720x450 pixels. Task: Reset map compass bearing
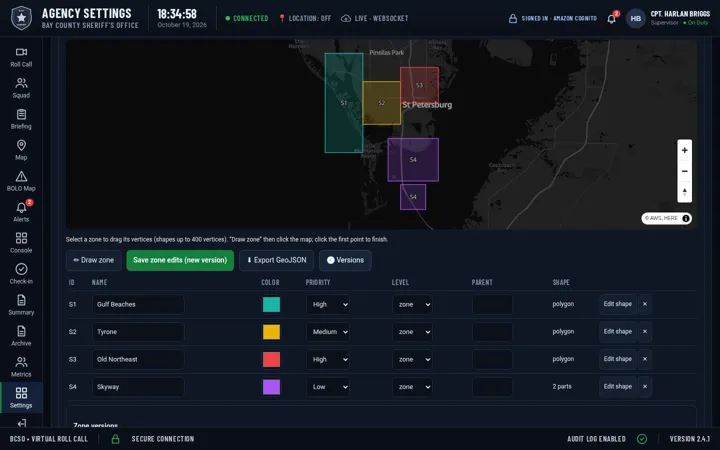(x=684, y=192)
